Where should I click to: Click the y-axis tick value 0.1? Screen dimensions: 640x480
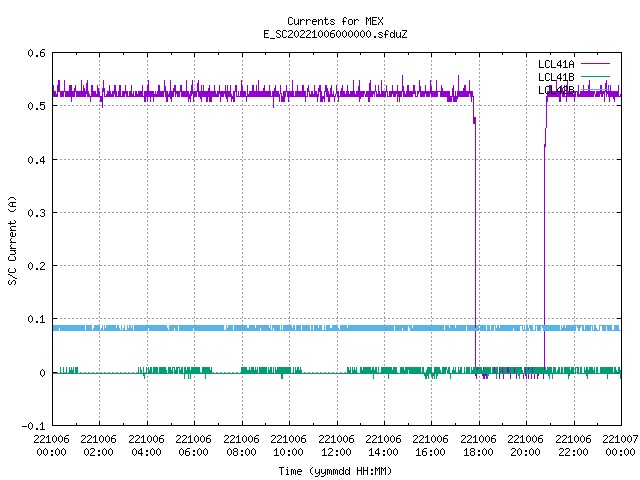click(36, 319)
